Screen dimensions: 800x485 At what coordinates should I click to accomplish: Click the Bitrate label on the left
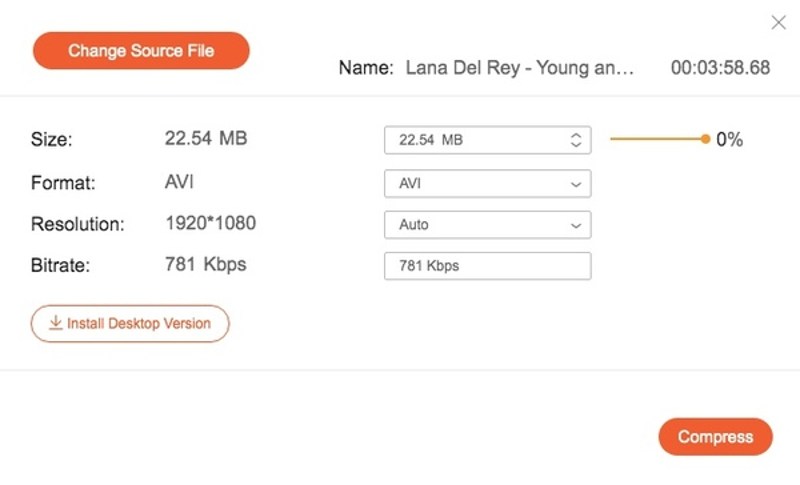click(x=60, y=266)
